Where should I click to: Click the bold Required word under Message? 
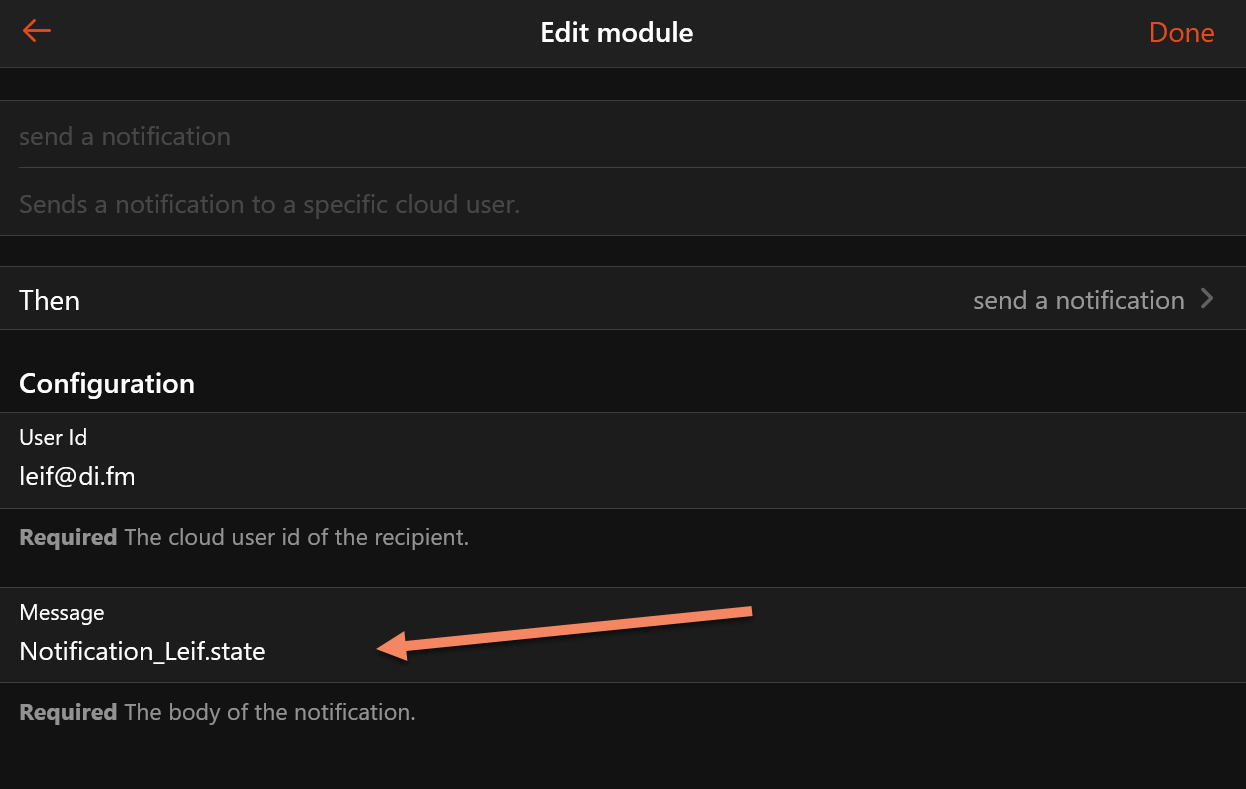click(x=68, y=712)
